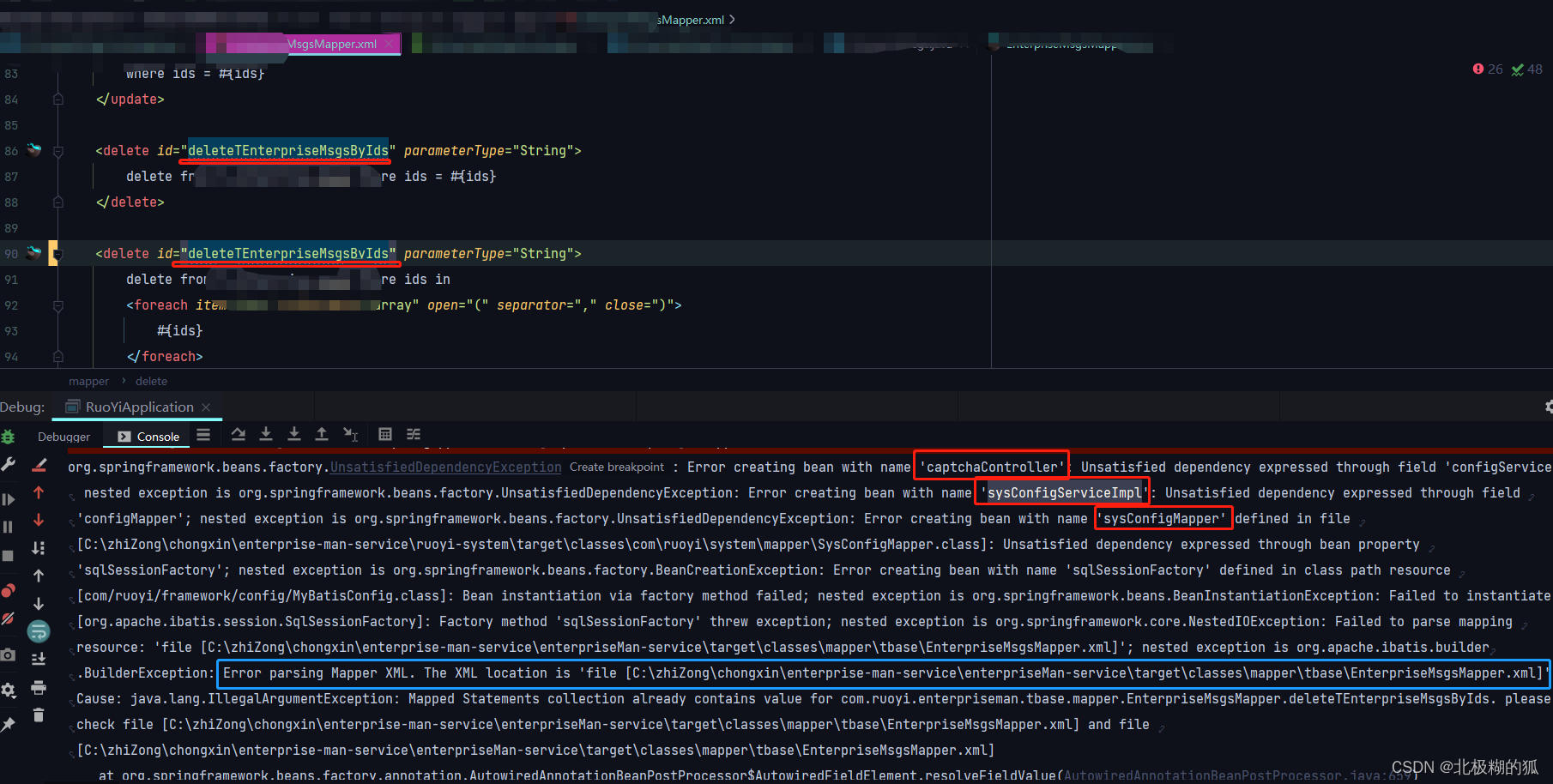Collapse the delete block at line 90
The width and height of the screenshot is (1553, 784).
tap(57, 255)
